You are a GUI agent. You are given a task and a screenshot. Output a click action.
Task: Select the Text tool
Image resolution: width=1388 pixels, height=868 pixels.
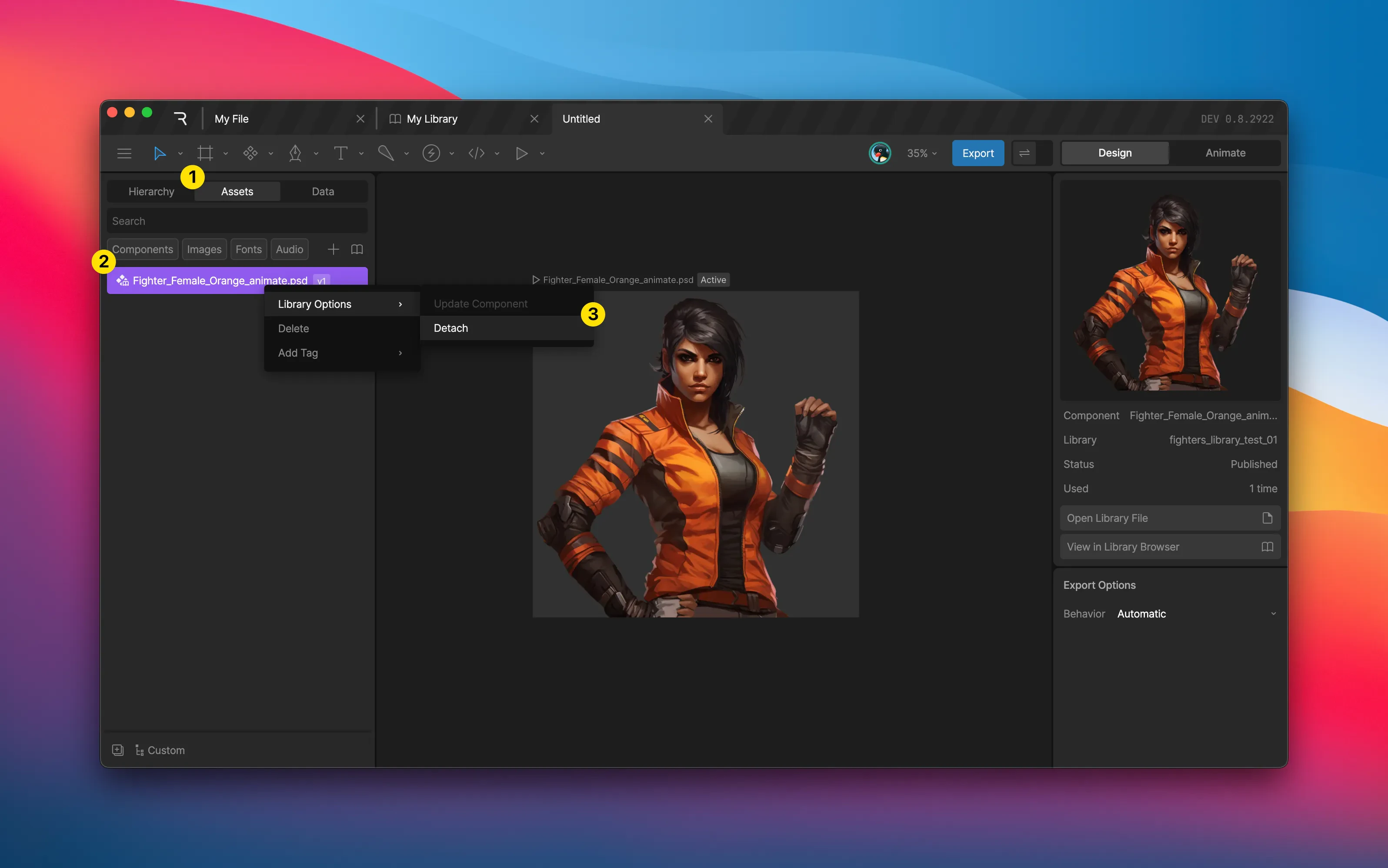[340, 153]
